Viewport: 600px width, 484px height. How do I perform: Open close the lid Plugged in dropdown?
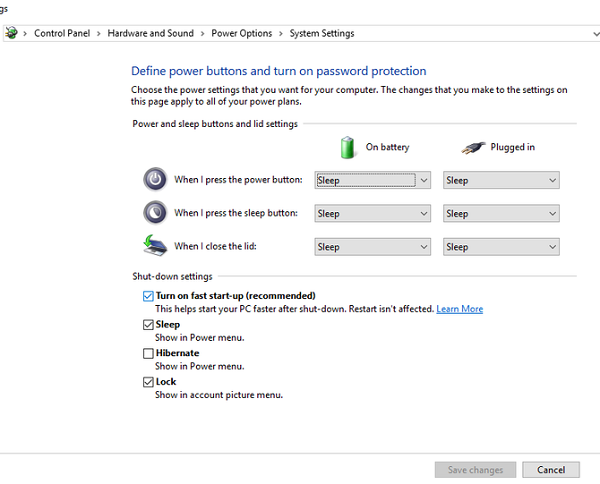500,247
